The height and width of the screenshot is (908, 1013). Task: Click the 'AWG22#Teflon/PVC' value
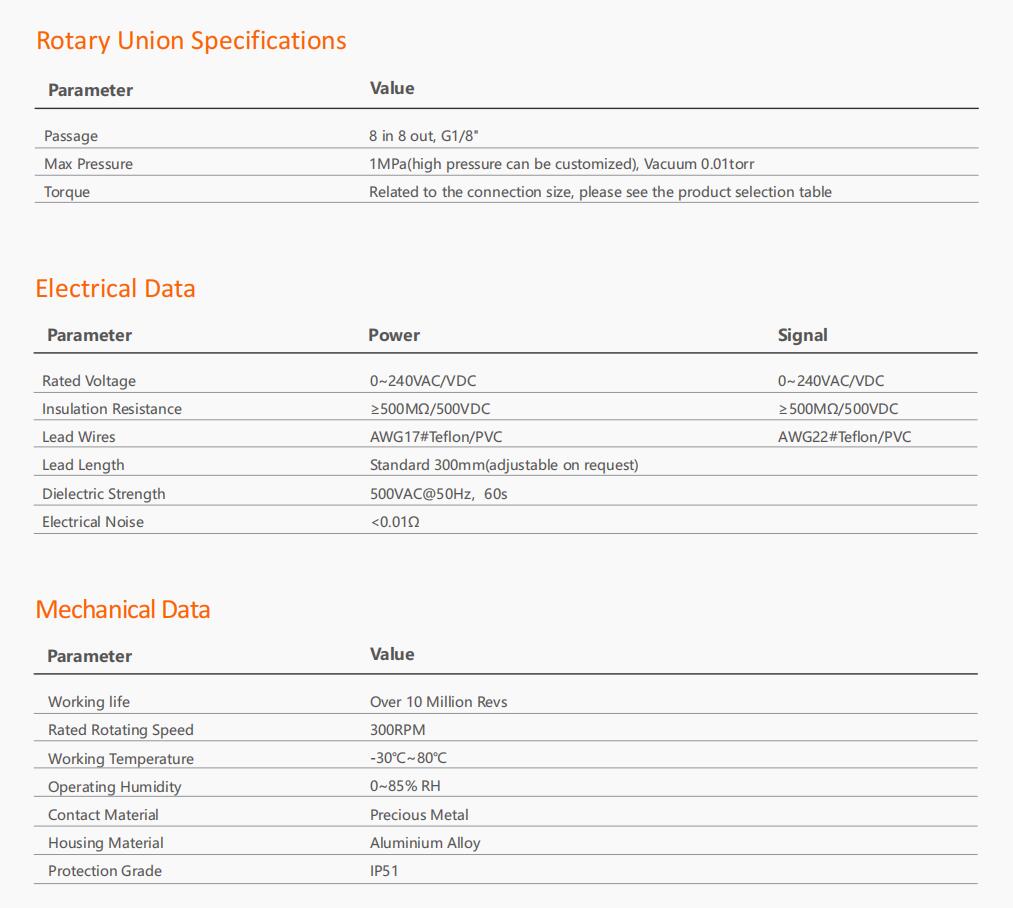coord(844,437)
